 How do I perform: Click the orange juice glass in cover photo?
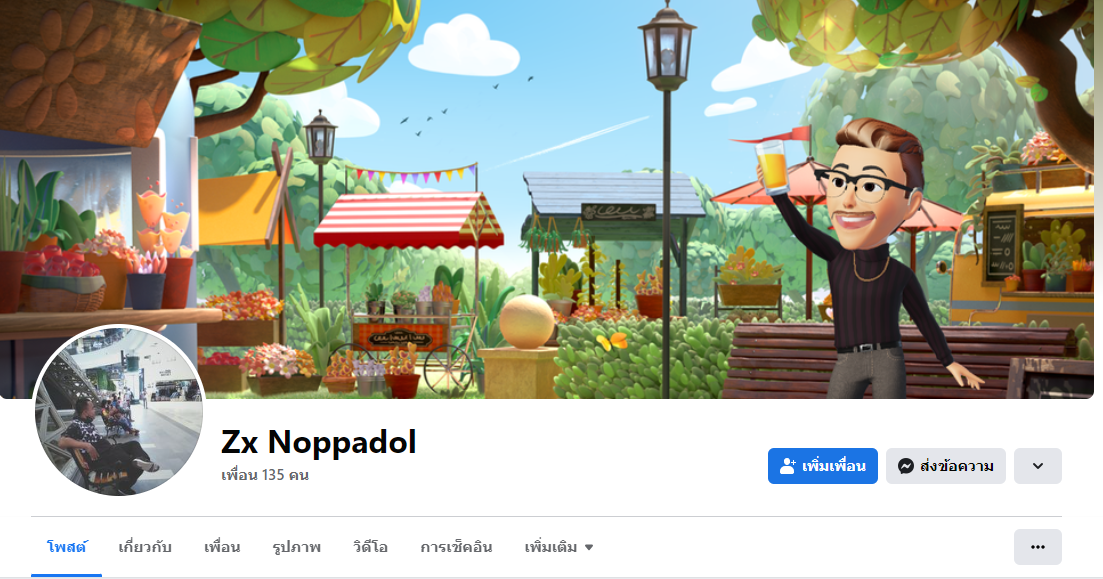click(772, 165)
